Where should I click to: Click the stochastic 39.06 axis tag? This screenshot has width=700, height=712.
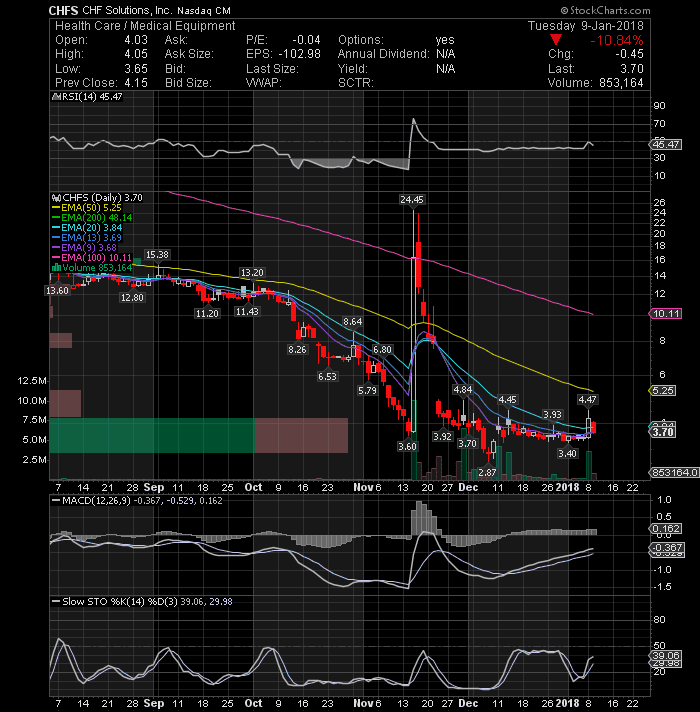click(665, 655)
